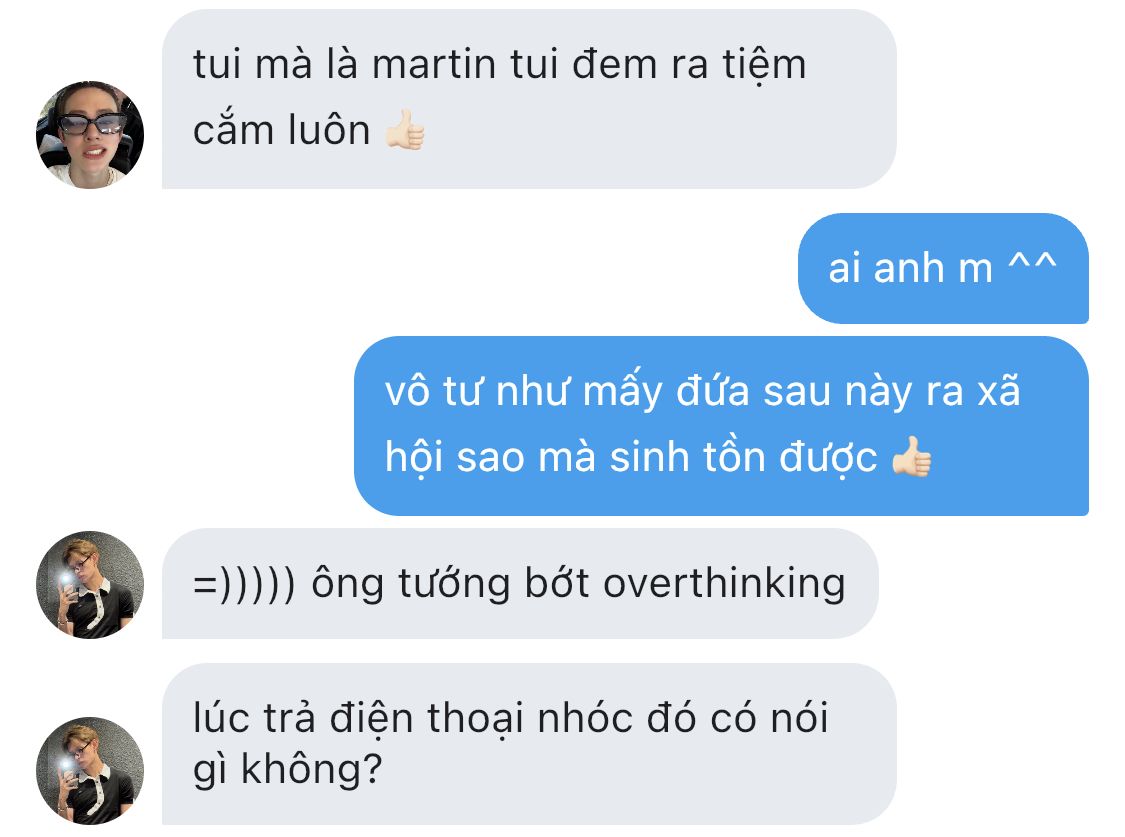The width and height of the screenshot is (1125, 837).
Task: Select the '=)))))' emoticon in the gray message
Action: tap(244, 584)
